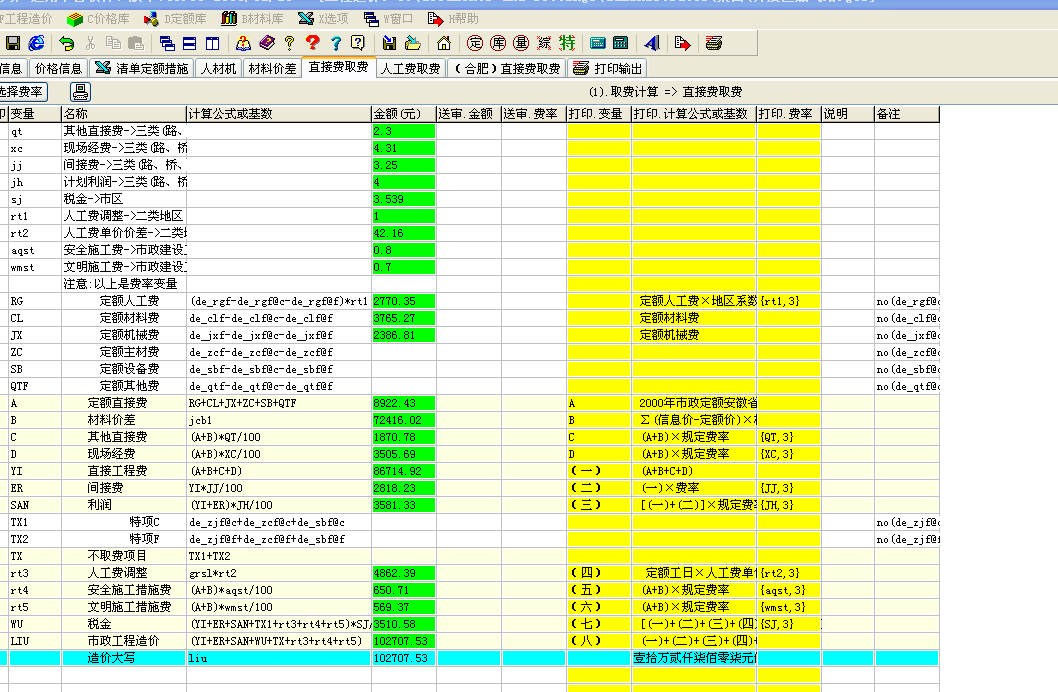Screen dimensions: 1058x692
Task: Click the blue question mark icon
Action: pos(335,43)
